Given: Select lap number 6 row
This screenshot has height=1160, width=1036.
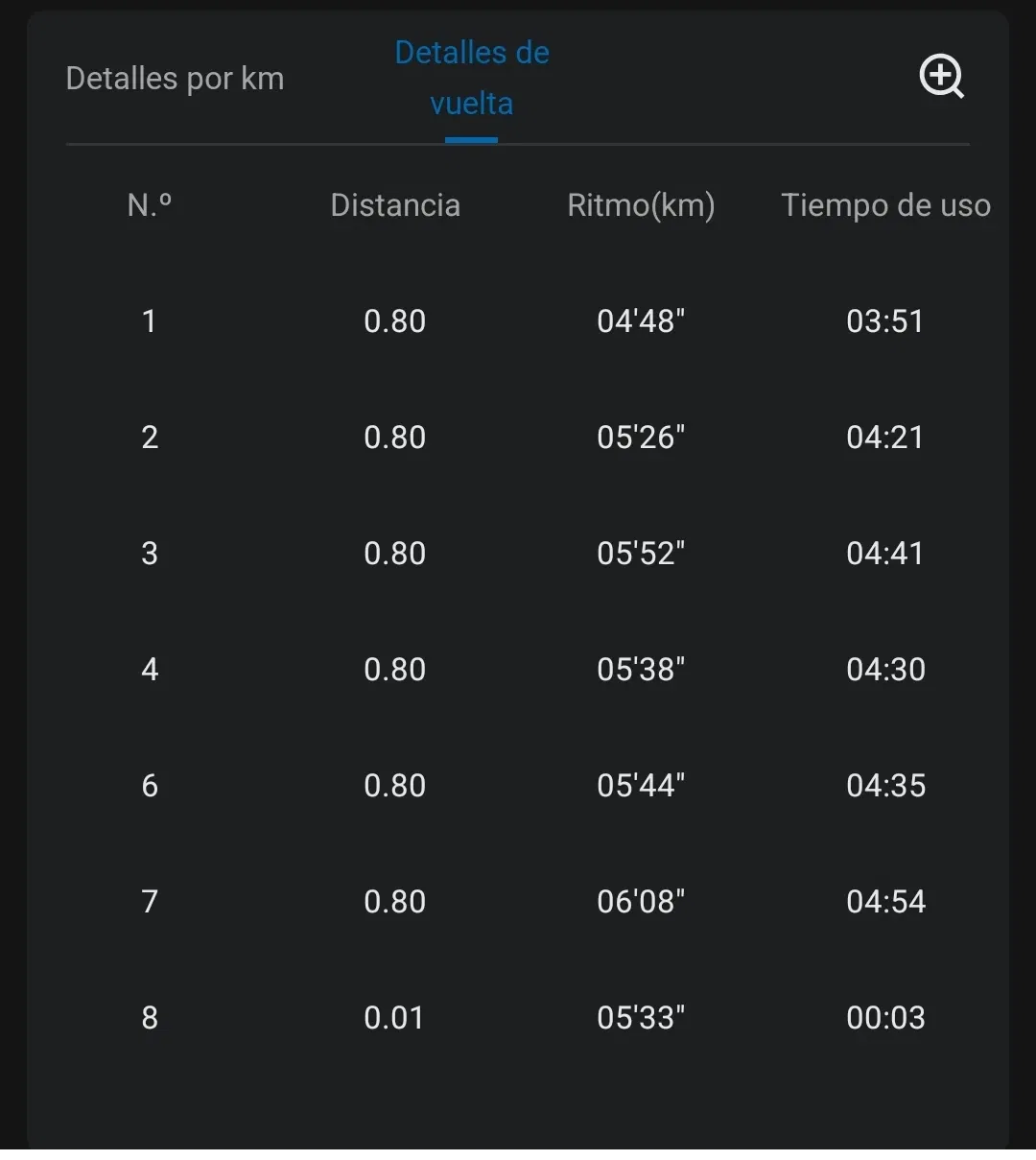Looking at the screenshot, I should 150,786.
